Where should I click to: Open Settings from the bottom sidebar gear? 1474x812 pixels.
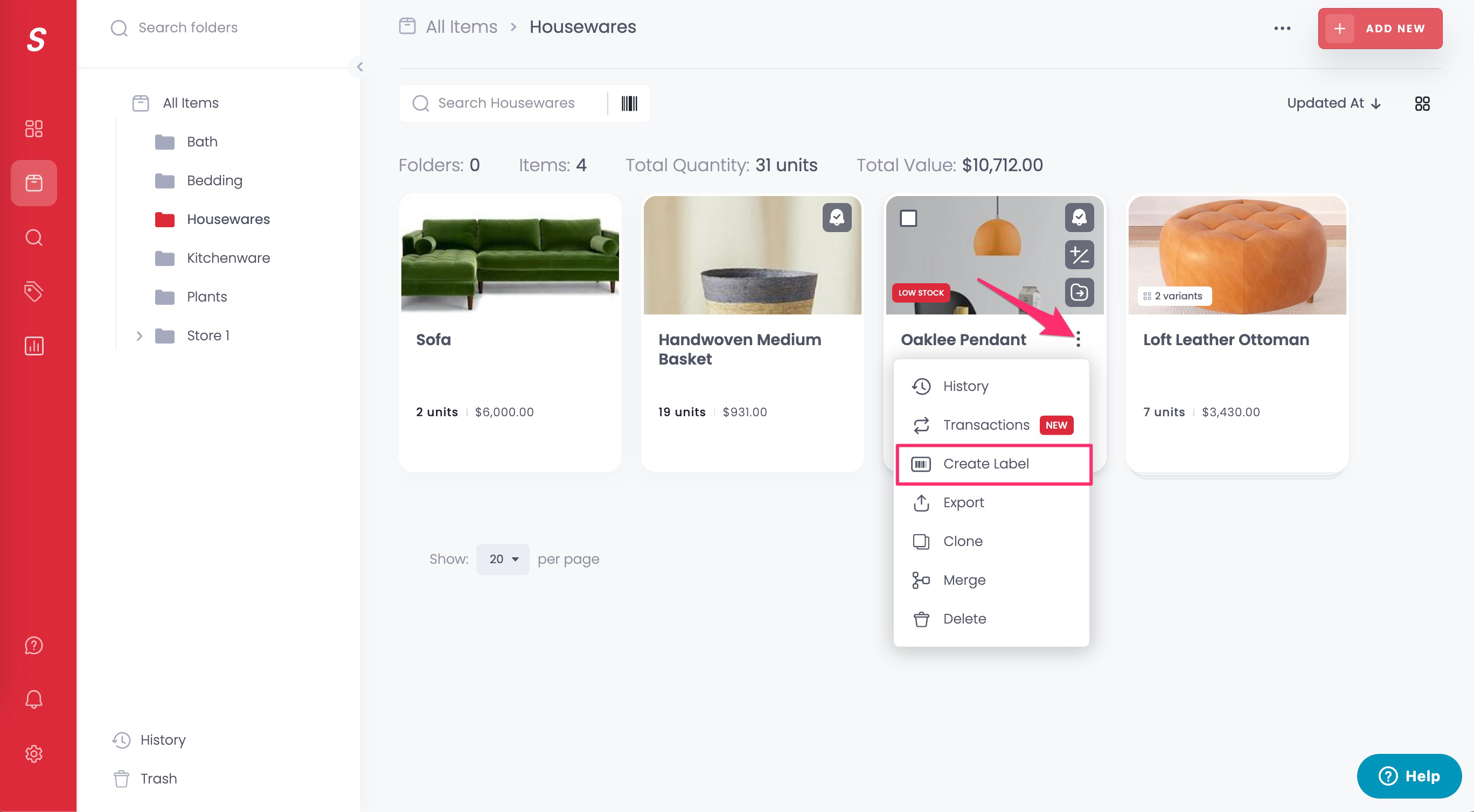(34, 754)
